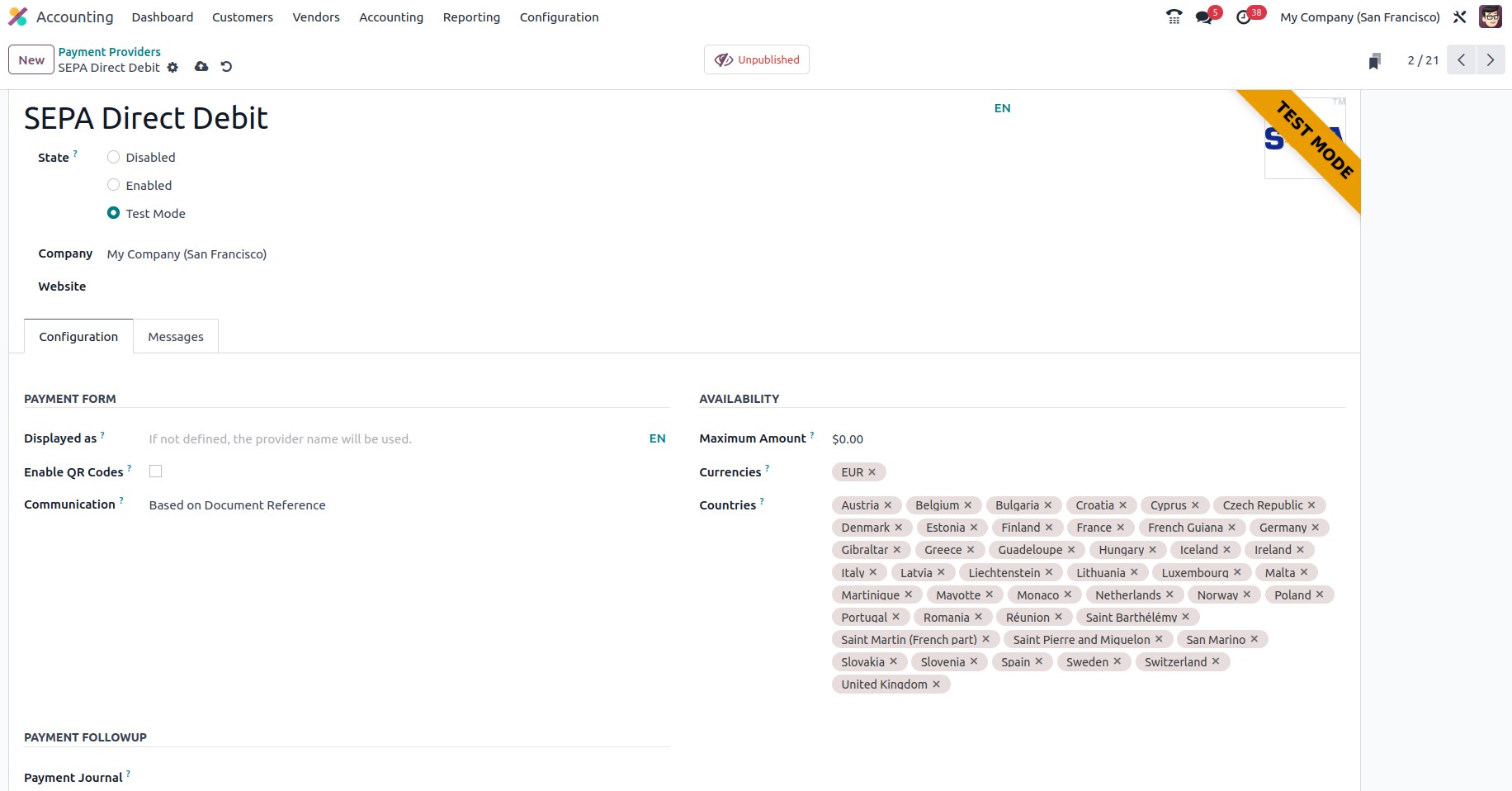This screenshot has width=1512, height=791.
Task: Open the Vendors menu
Action: (x=316, y=17)
